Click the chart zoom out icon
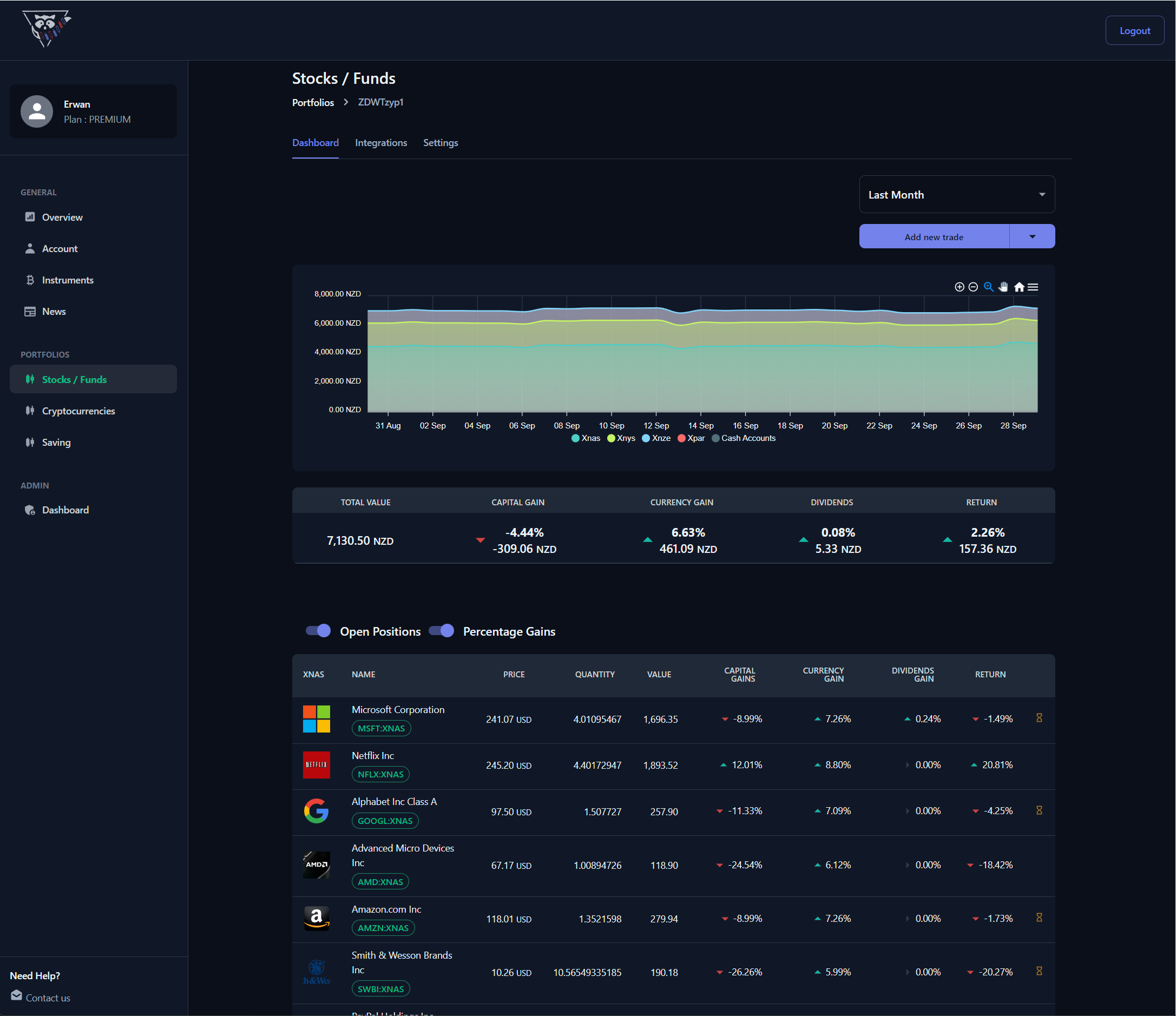Screen dimensions: 1176x1016 pos(973,287)
